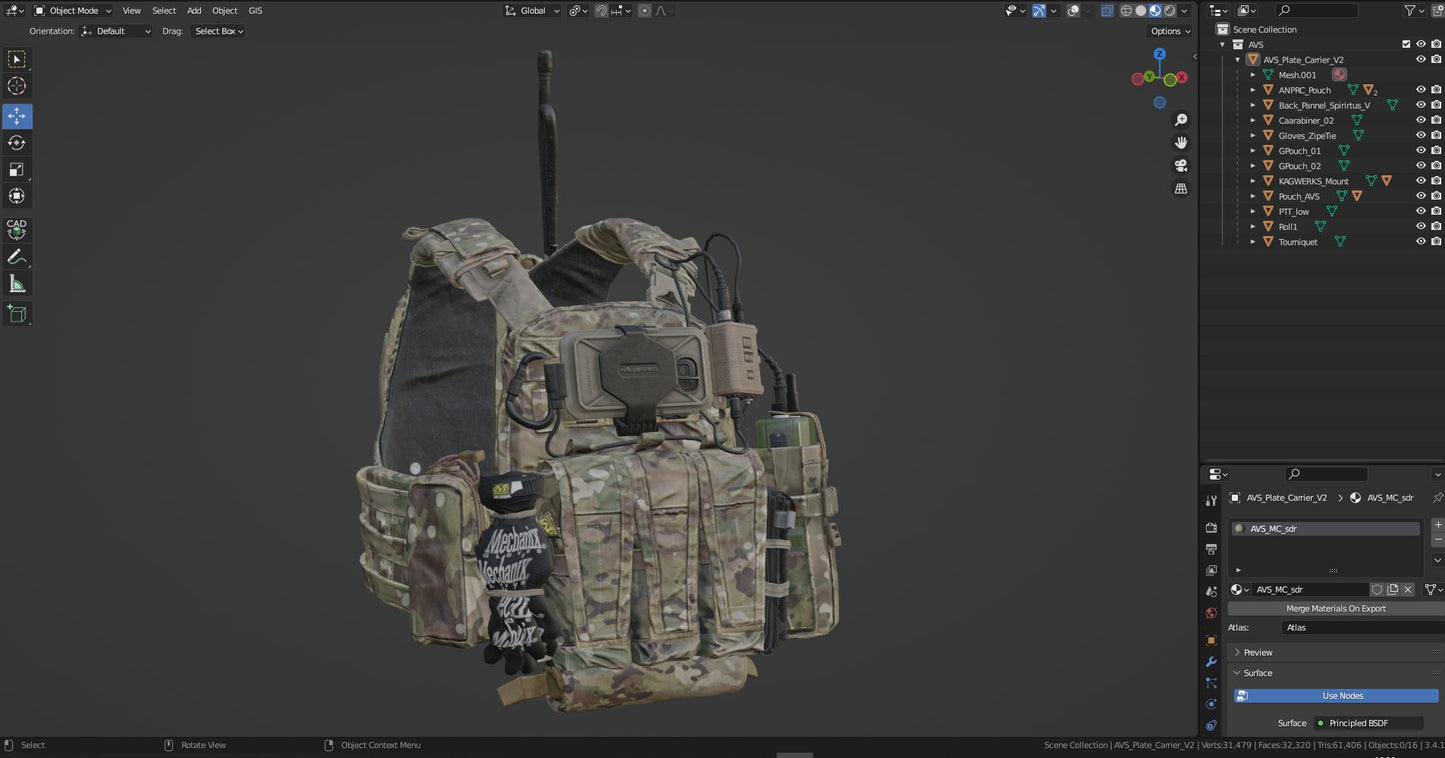Expand the ANPRC_Pouch tree item
The height and width of the screenshot is (758, 1445).
pyautogui.click(x=1253, y=90)
